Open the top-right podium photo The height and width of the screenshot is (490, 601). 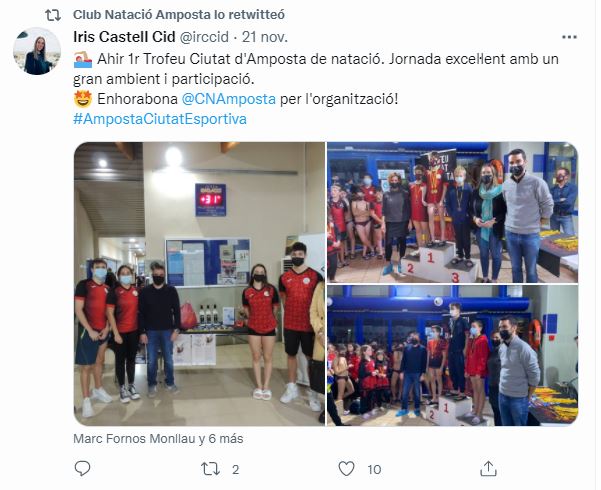(x=452, y=212)
